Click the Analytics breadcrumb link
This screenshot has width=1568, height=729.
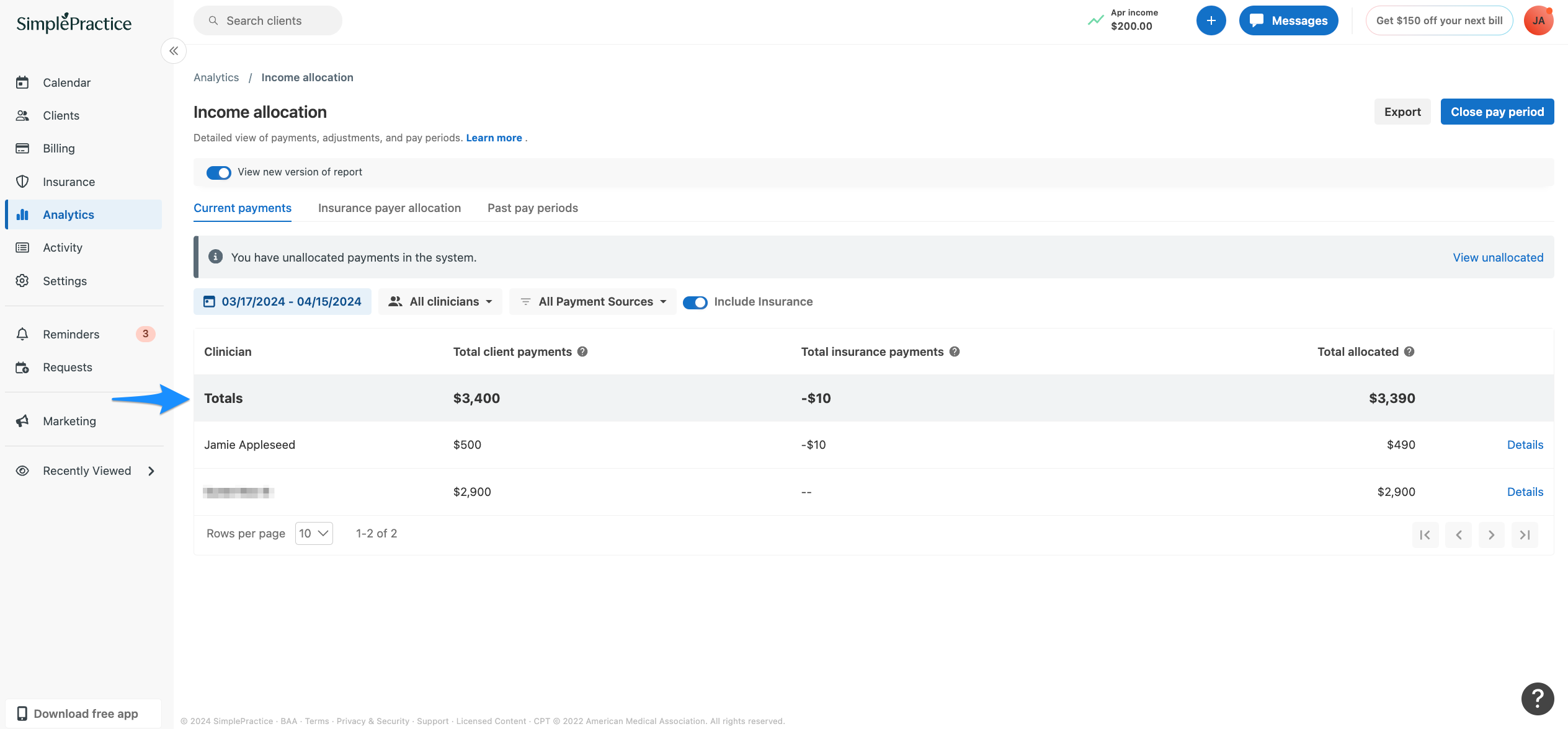tap(216, 77)
